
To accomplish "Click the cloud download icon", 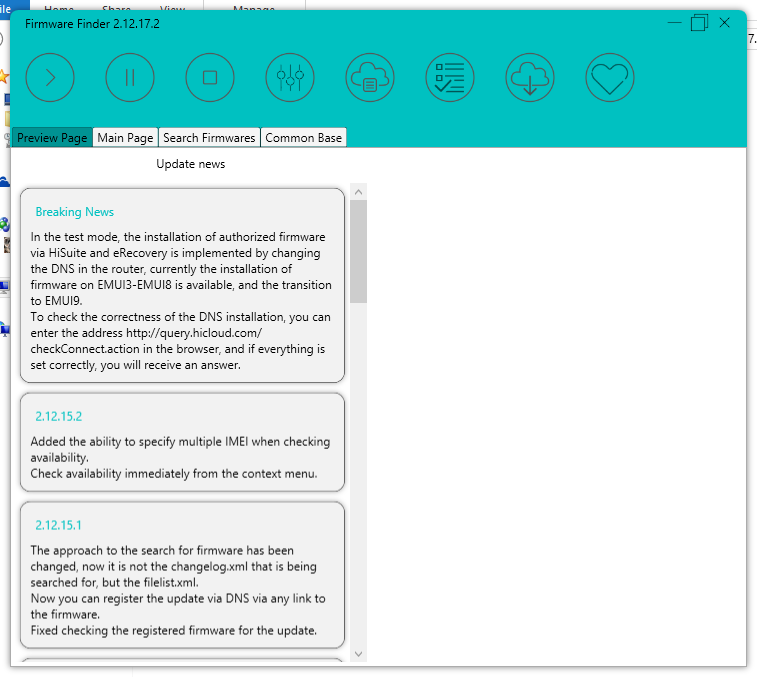I will click(x=530, y=77).
